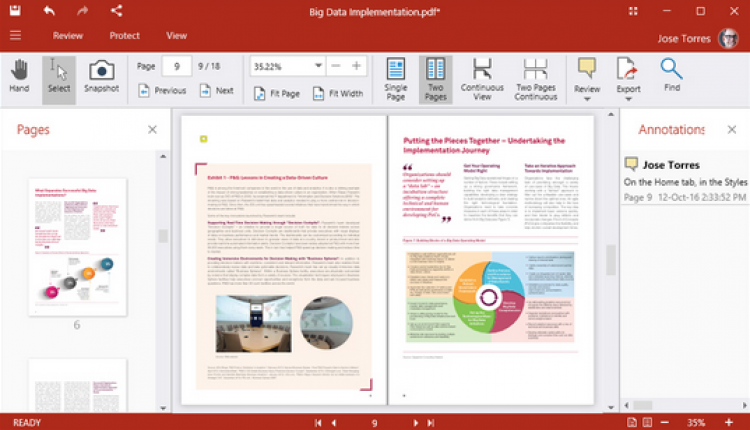This screenshot has width=750, height=430.
Task: Click the Fit Width button
Action: click(338, 93)
